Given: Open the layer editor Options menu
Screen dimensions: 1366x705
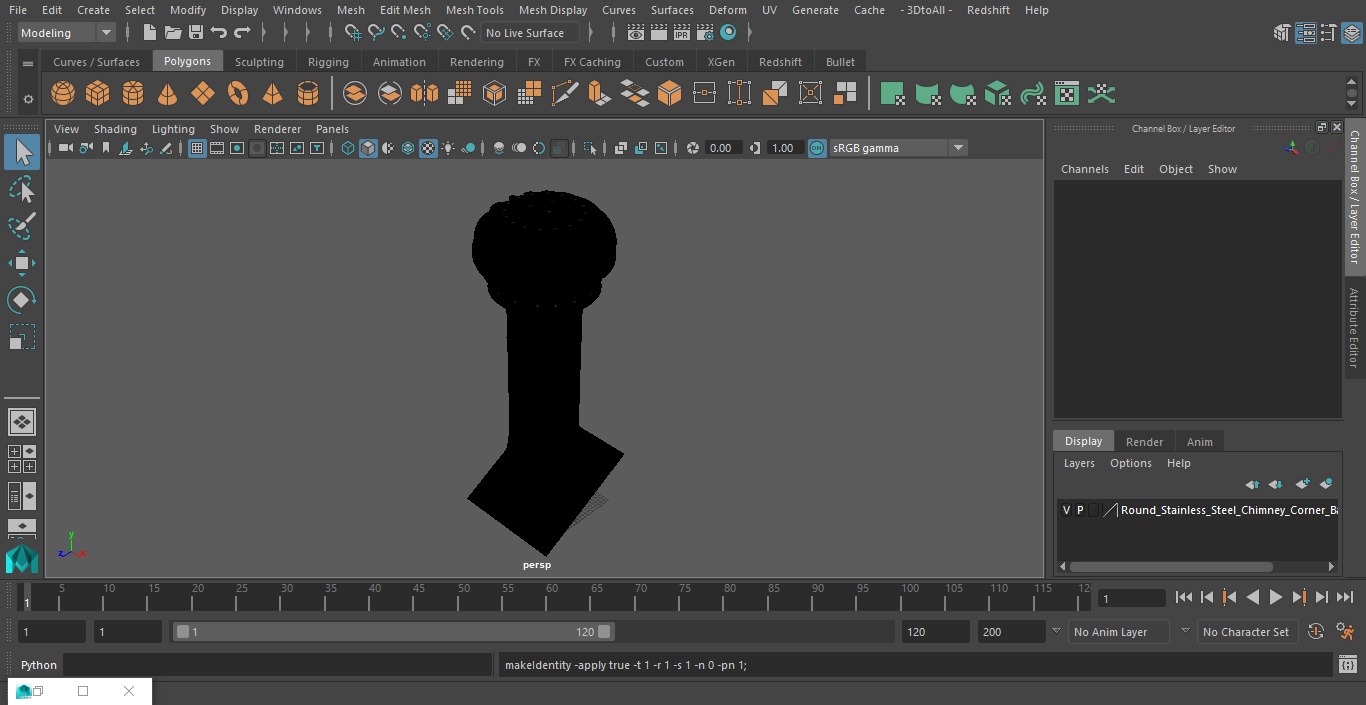Looking at the screenshot, I should 1131,463.
